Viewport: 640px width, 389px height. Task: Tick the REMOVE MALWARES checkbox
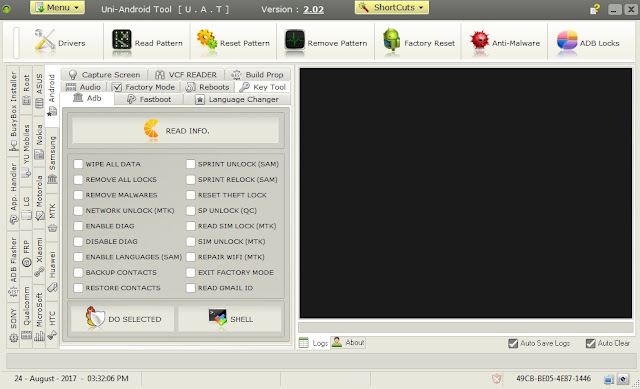click(78, 195)
